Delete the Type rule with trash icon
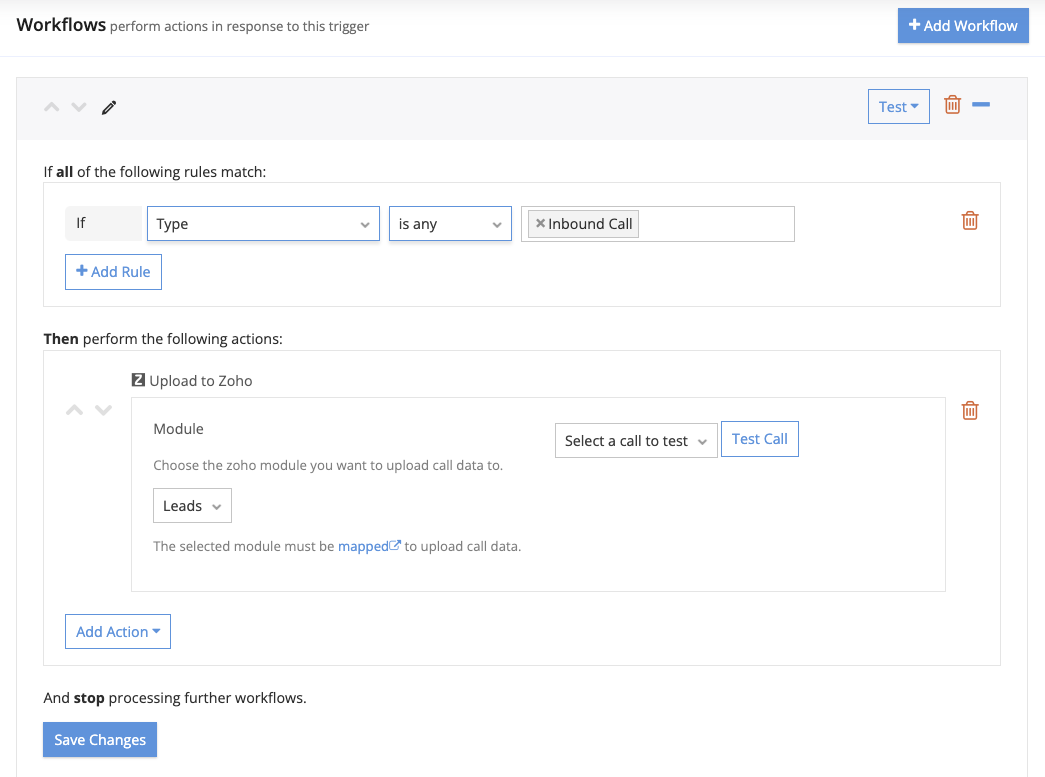 (969, 221)
